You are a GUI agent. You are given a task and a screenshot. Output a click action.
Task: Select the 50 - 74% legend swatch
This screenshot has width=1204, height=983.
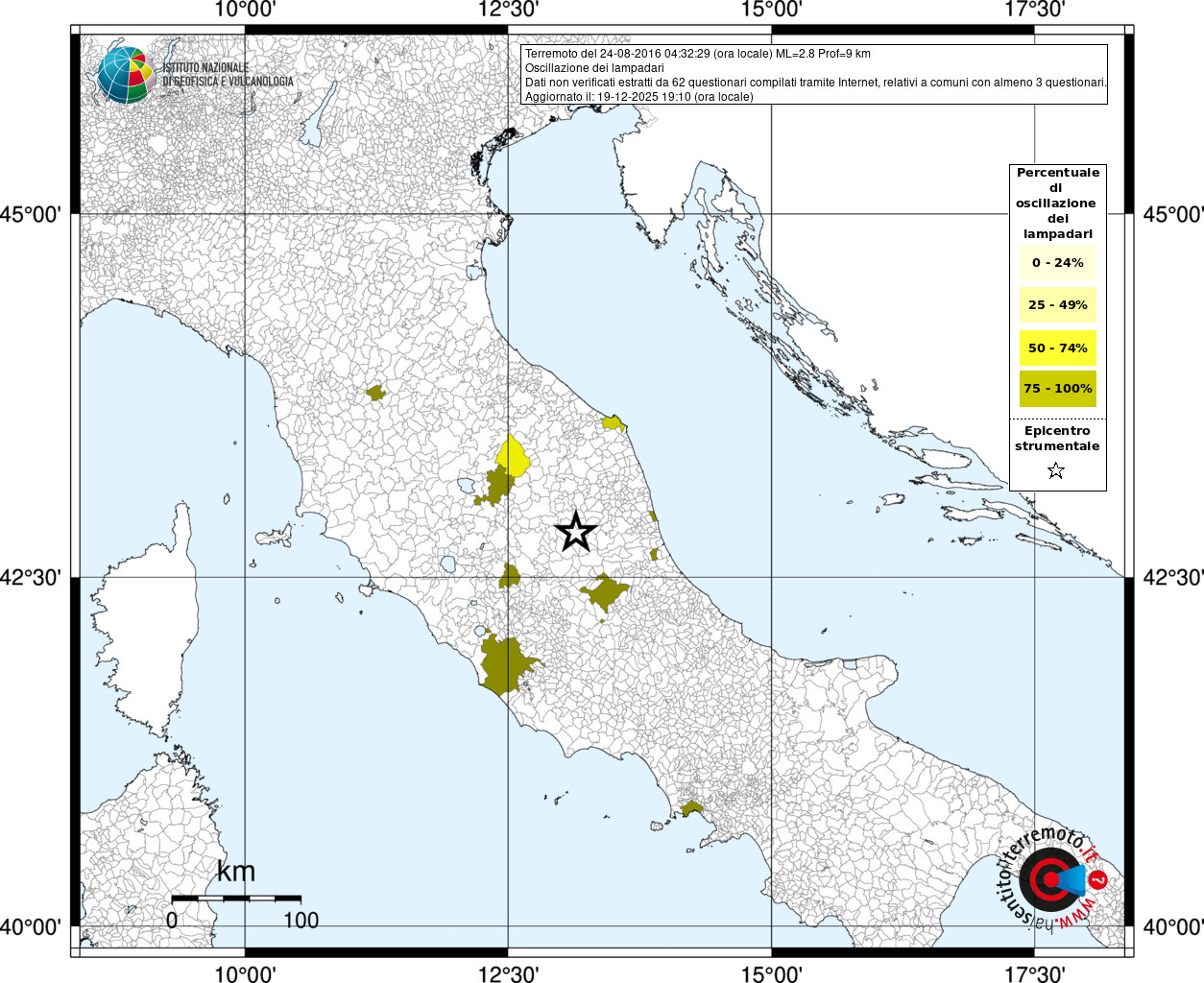pyautogui.click(x=1057, y=348)
